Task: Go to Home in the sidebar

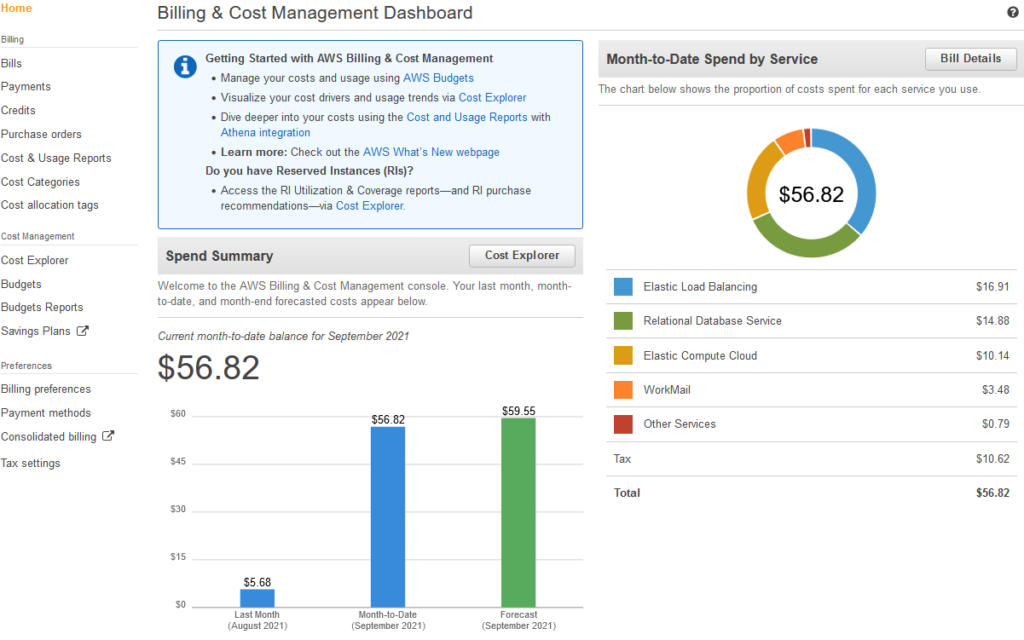Action: [x=16, y=8]
